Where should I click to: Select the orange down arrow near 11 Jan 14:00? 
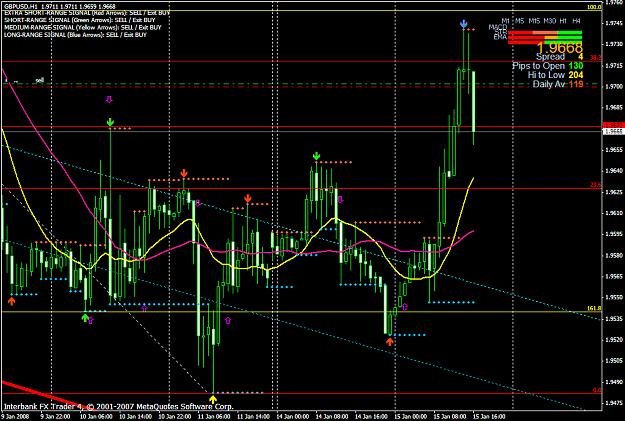pyautogui.click(x=248, y=198)
